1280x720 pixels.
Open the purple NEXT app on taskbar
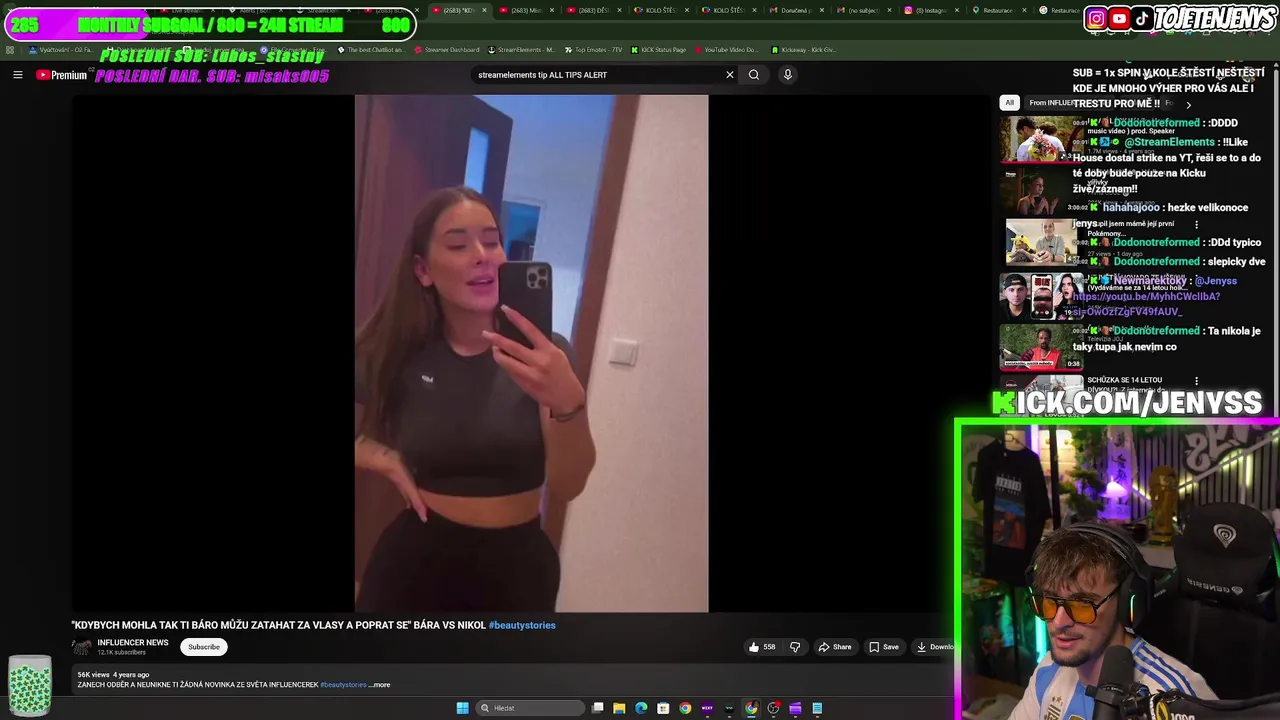pos(707,708)
